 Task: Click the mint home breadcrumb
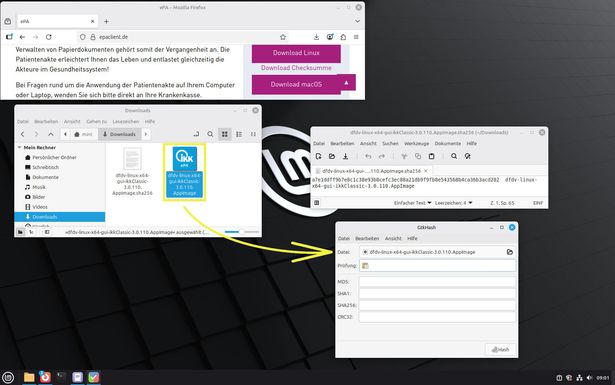tap(83, 134)
